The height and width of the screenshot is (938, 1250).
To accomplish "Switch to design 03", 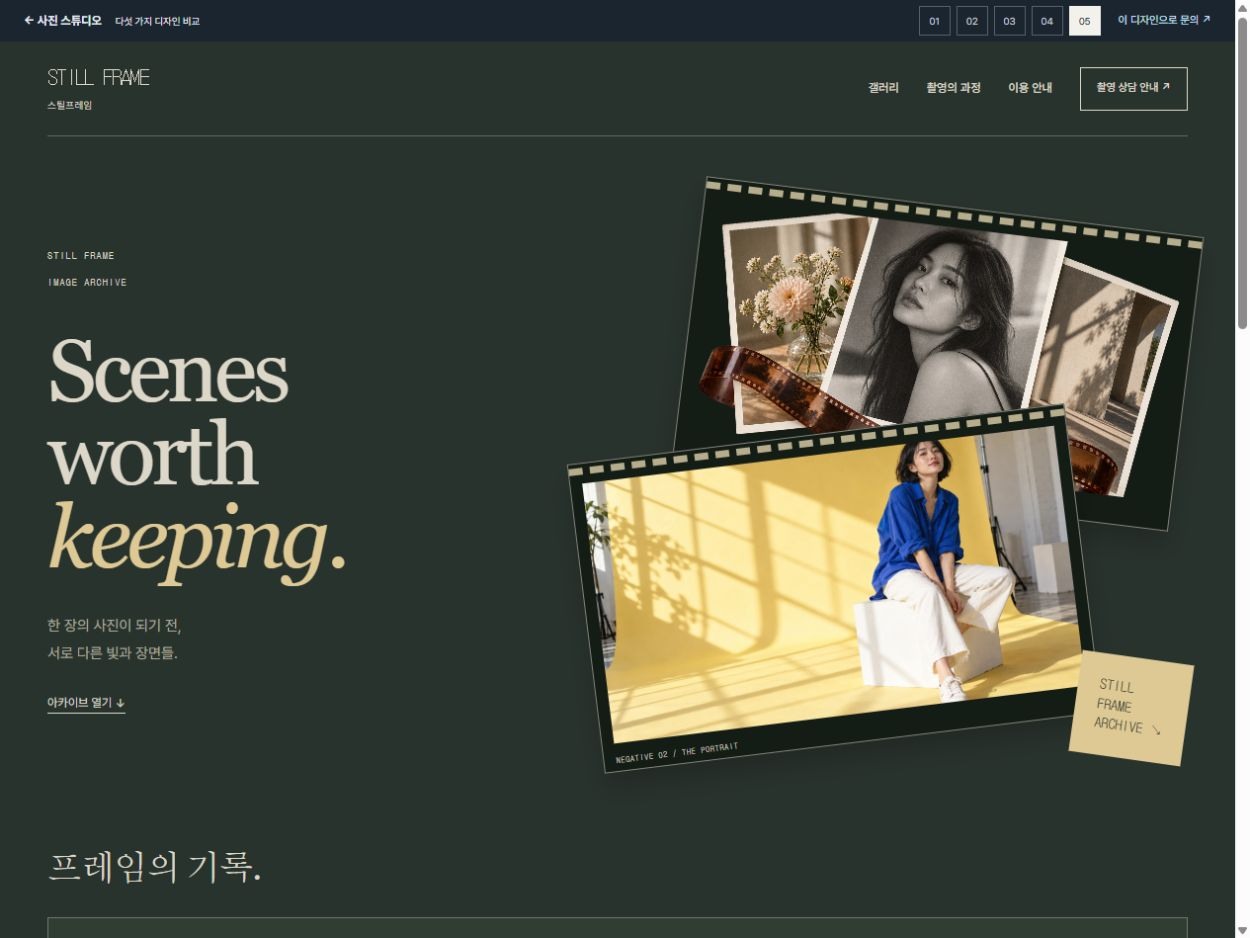I will click(x=1010, y=21).
